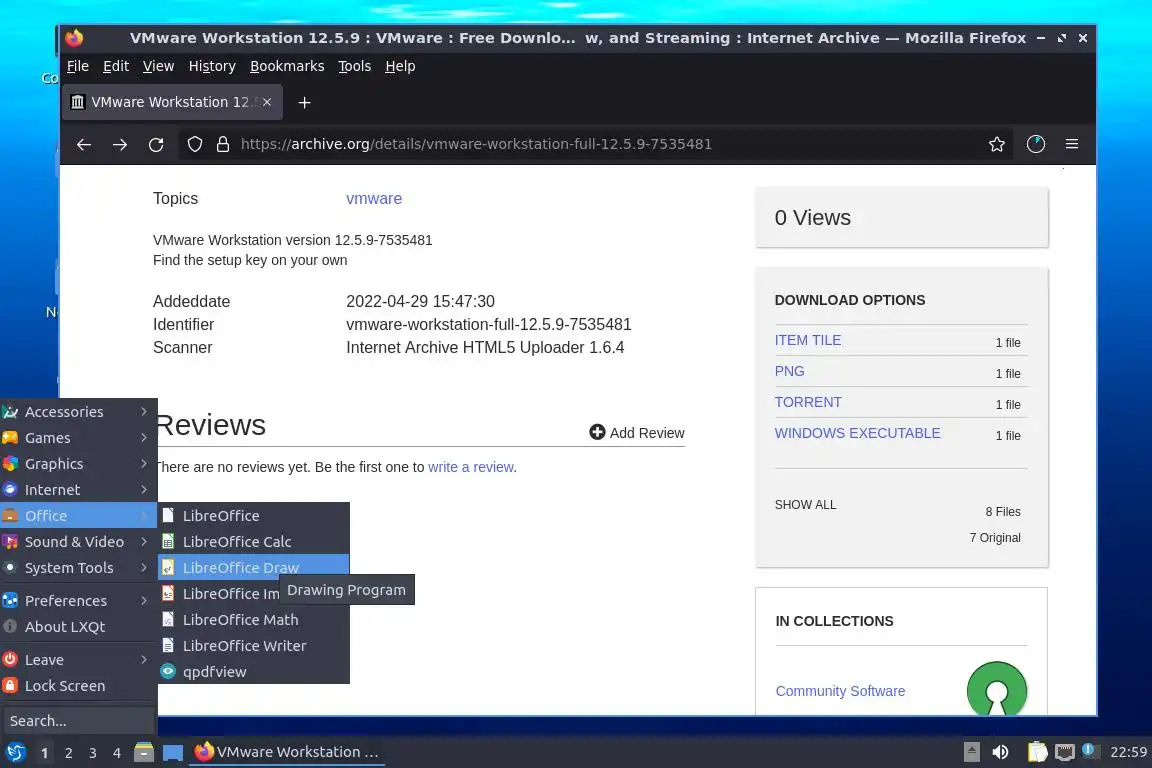Screen dimensions: 1152x768
Task: Click the write a review link
Action: [471, 467]
